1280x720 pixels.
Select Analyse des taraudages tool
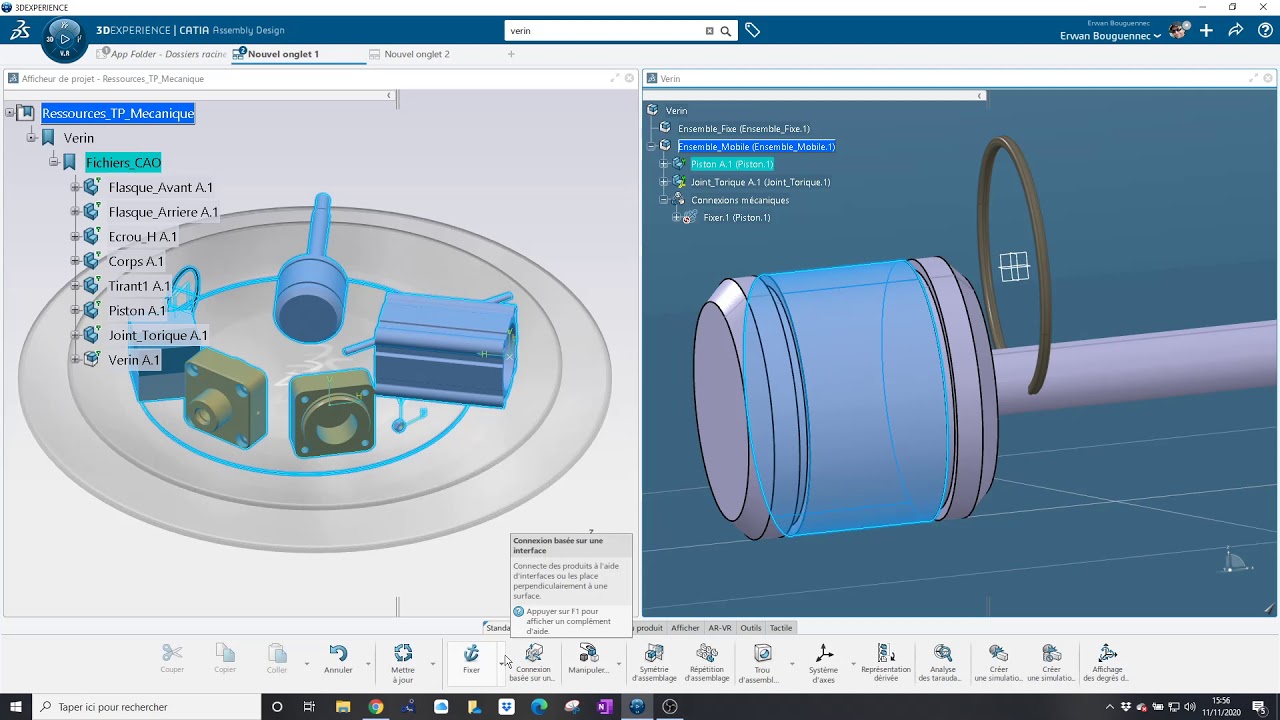(x=942, y=663)
